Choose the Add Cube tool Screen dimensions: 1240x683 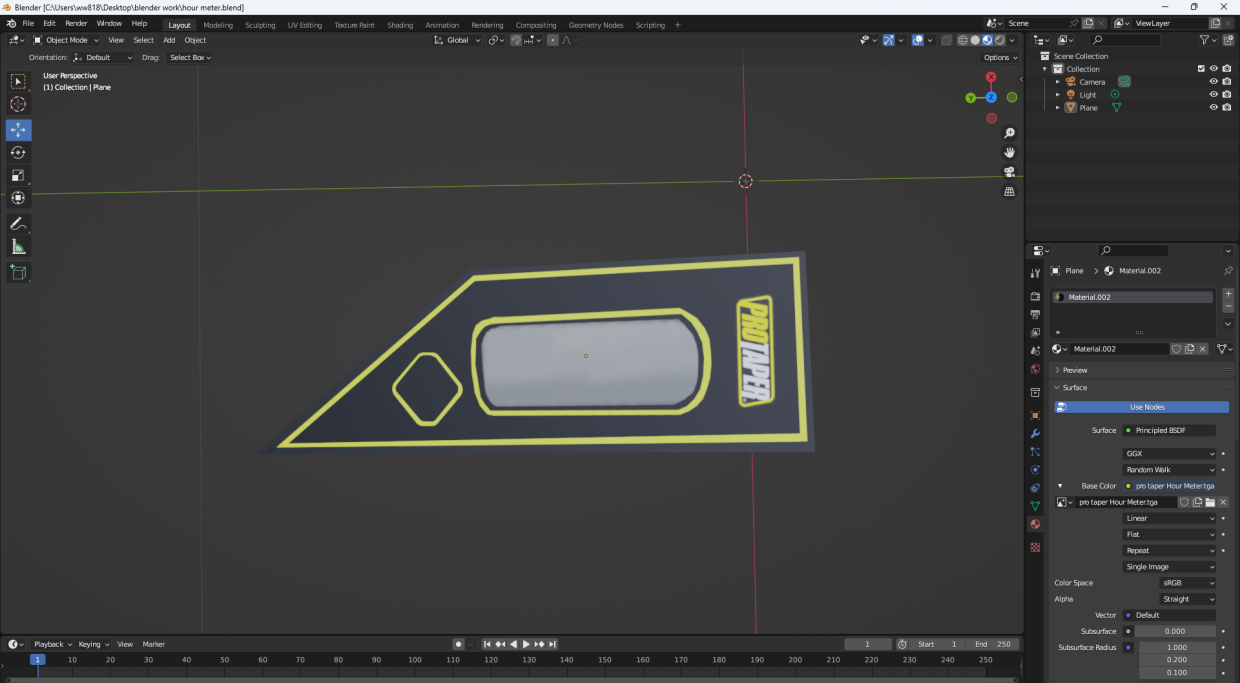tap(18, 272)
